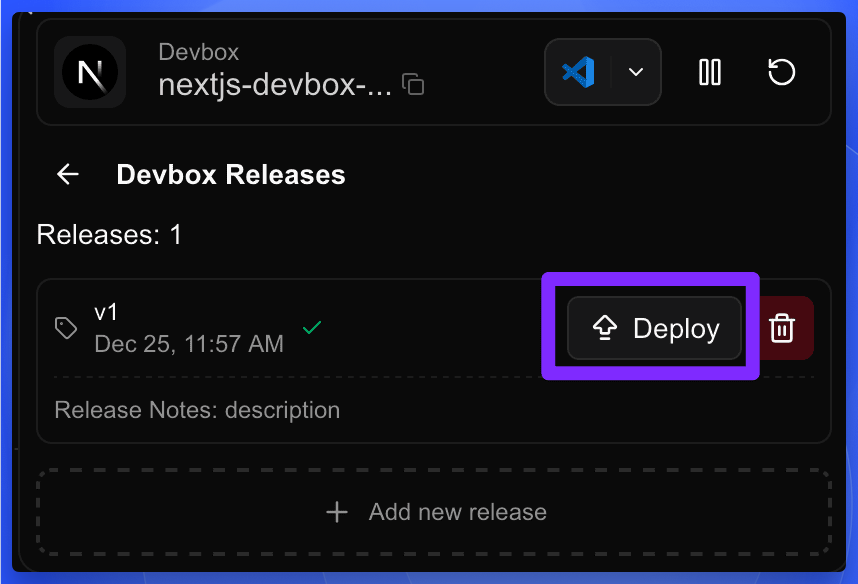The height and width of the screenshot is (584, 858).
Task: Click the Devbox Releases heading
Action: 231,175
